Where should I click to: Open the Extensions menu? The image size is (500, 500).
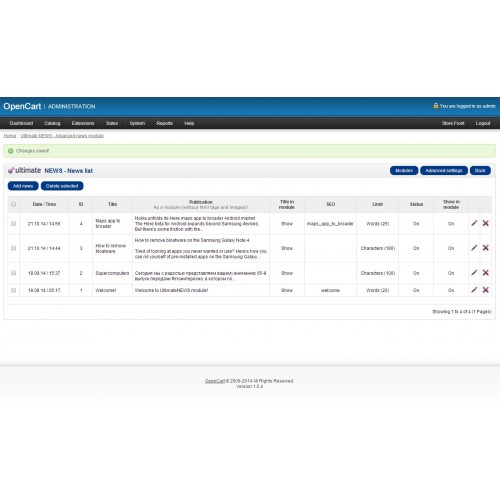pos(83,123)
